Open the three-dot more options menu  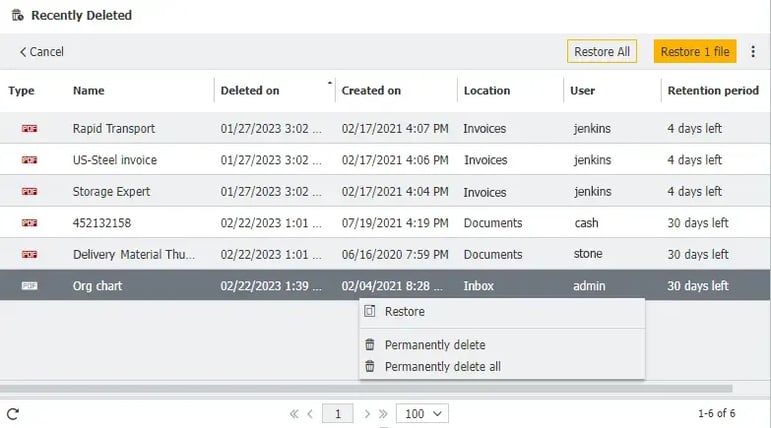click(x=753, y=51)
